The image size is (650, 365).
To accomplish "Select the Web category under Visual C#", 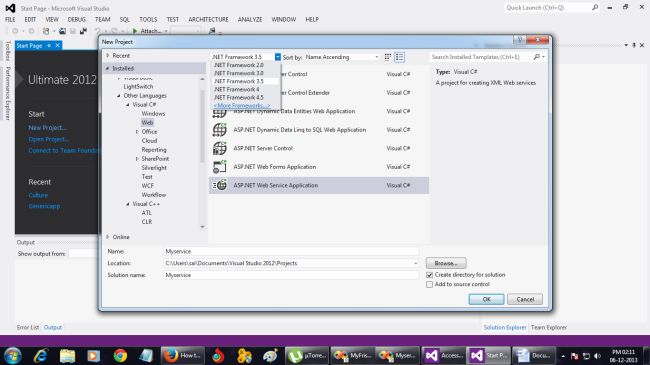I will pos(147,123).
